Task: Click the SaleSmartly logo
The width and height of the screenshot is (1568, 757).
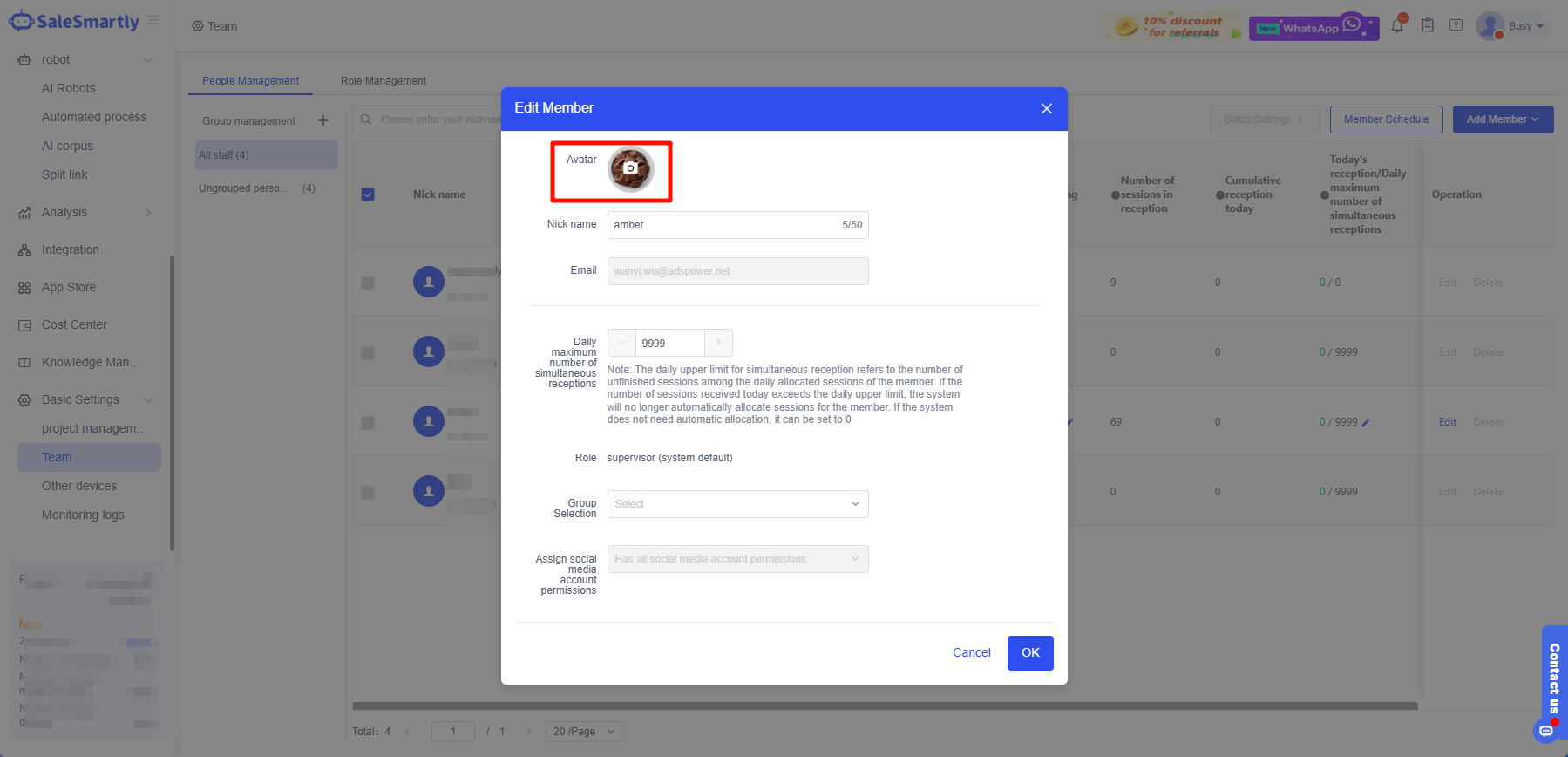Action: pos(74,22)
